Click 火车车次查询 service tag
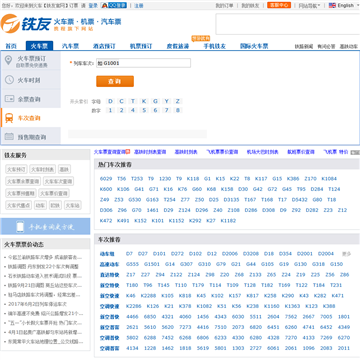 58,181
